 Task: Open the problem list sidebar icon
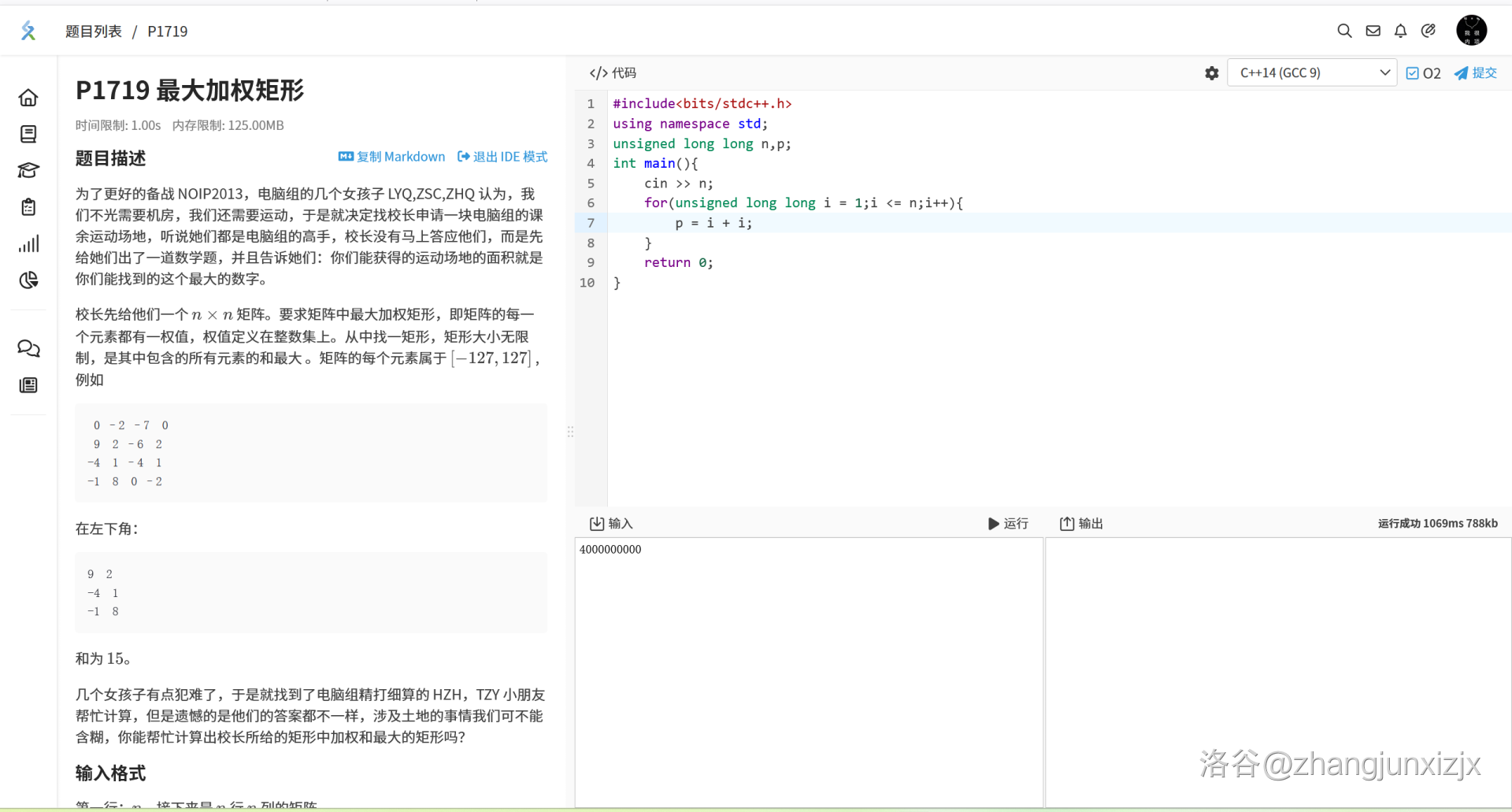click(x=28, y=134)
